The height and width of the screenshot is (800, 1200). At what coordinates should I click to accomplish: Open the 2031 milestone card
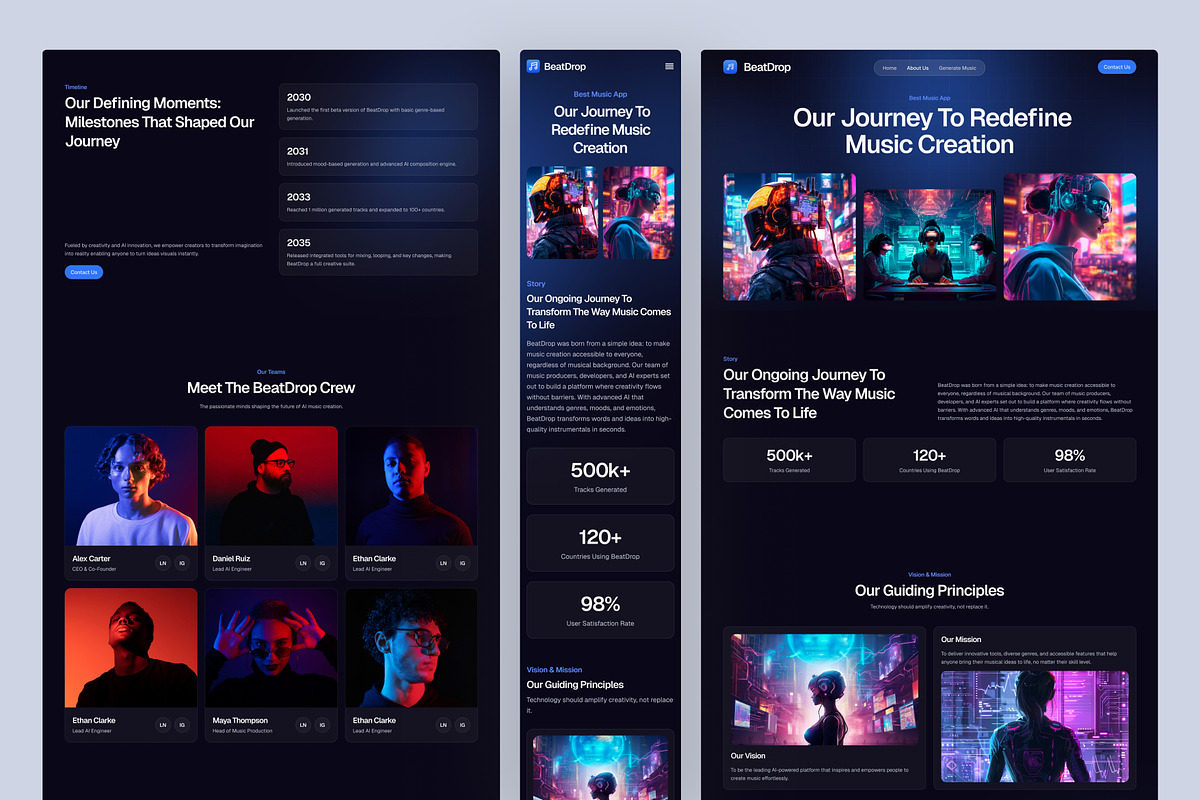point(378,156)
